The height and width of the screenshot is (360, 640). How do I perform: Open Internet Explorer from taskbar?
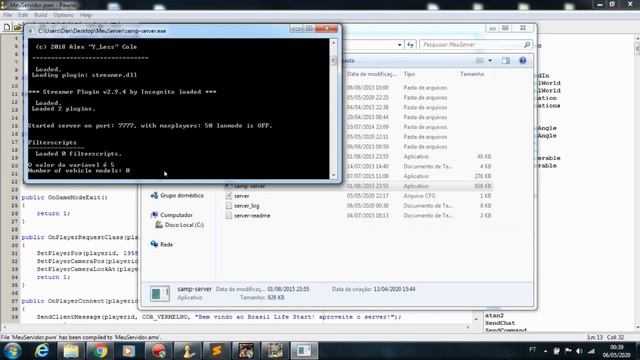click(42, 351)
